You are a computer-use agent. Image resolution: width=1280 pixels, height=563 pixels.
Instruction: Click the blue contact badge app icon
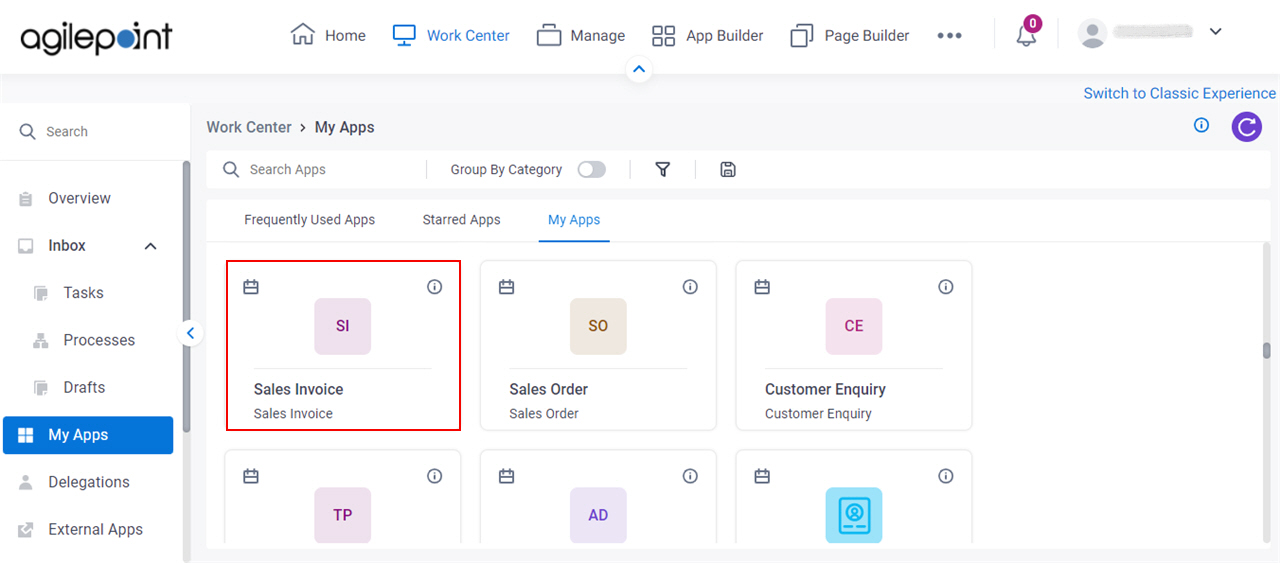click(854, 515)
